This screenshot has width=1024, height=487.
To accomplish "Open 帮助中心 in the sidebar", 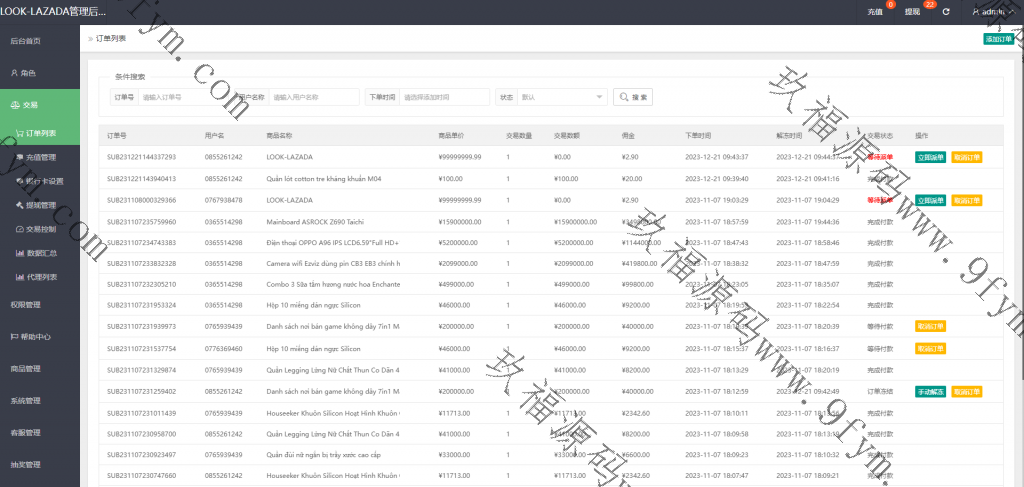I will (x=30, y=337).
